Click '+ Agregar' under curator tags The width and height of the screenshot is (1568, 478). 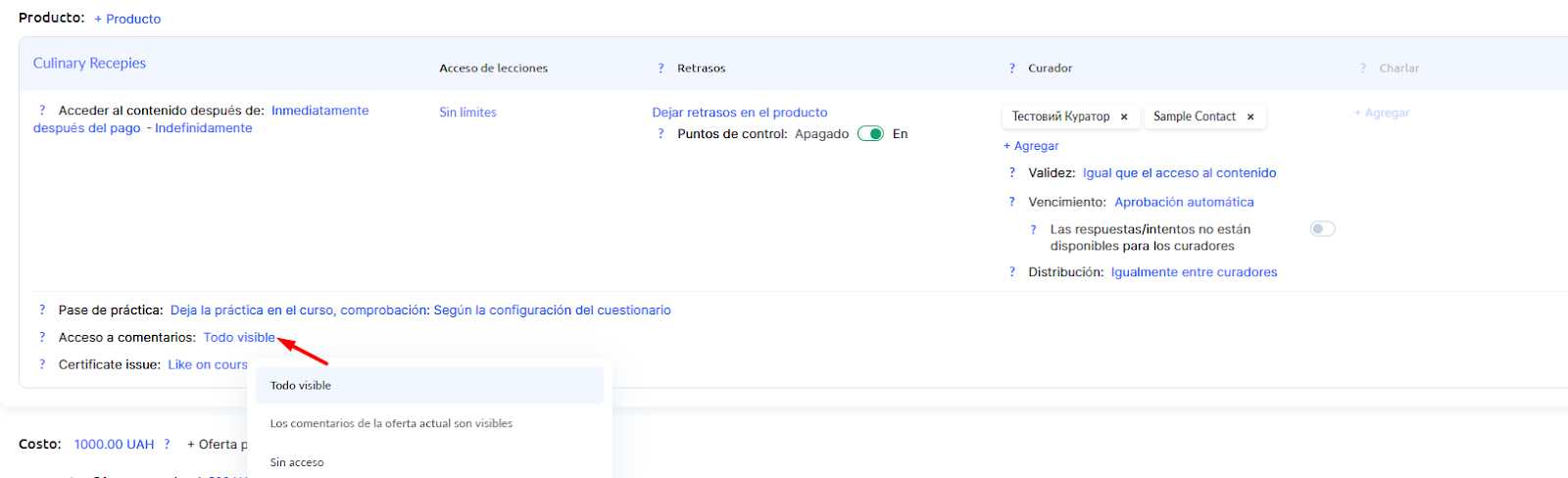(1031, 146)
